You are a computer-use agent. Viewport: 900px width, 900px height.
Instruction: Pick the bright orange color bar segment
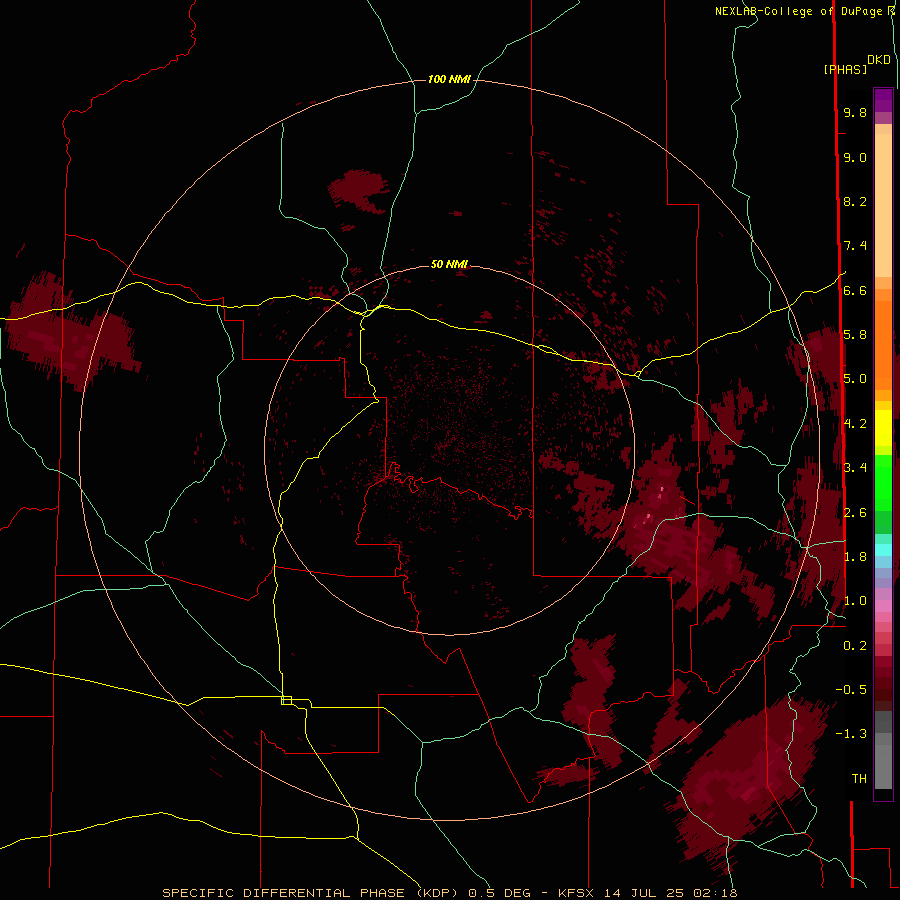coord(883,346)
